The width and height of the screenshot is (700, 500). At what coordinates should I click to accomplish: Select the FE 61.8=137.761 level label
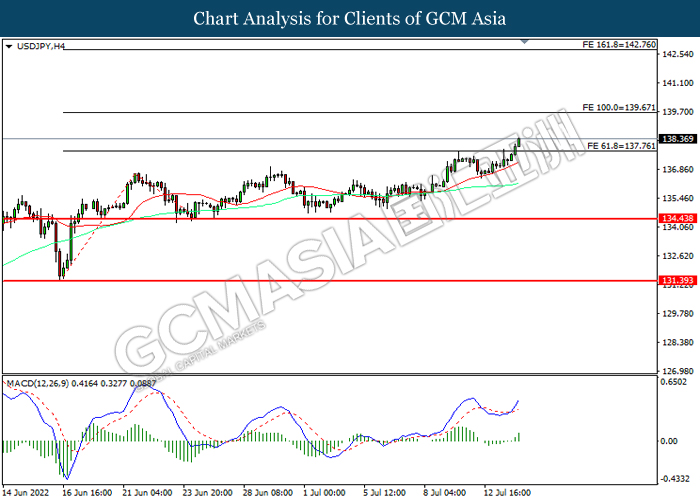tap(621, 146)
